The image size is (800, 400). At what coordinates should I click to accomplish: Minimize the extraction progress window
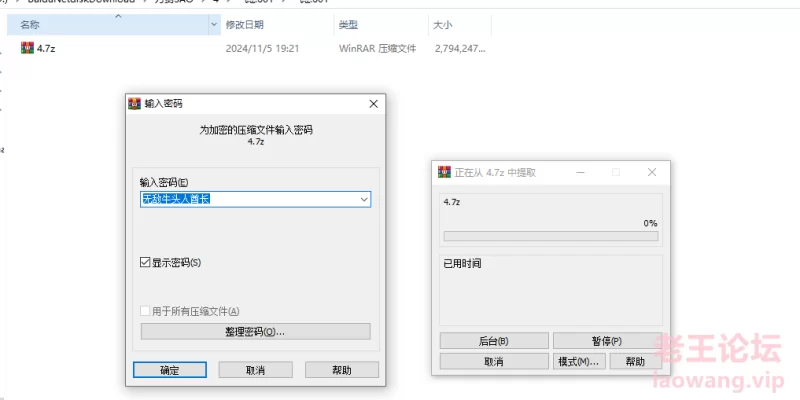point(581,172)
